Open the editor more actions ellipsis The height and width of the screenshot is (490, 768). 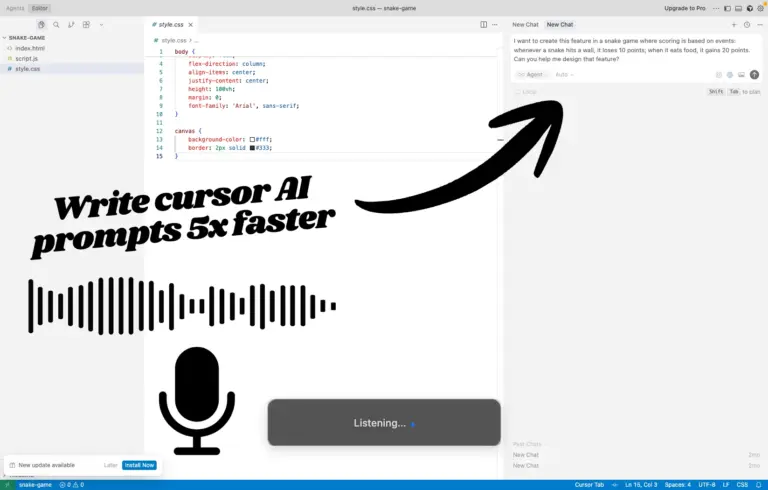coord(495,24)
